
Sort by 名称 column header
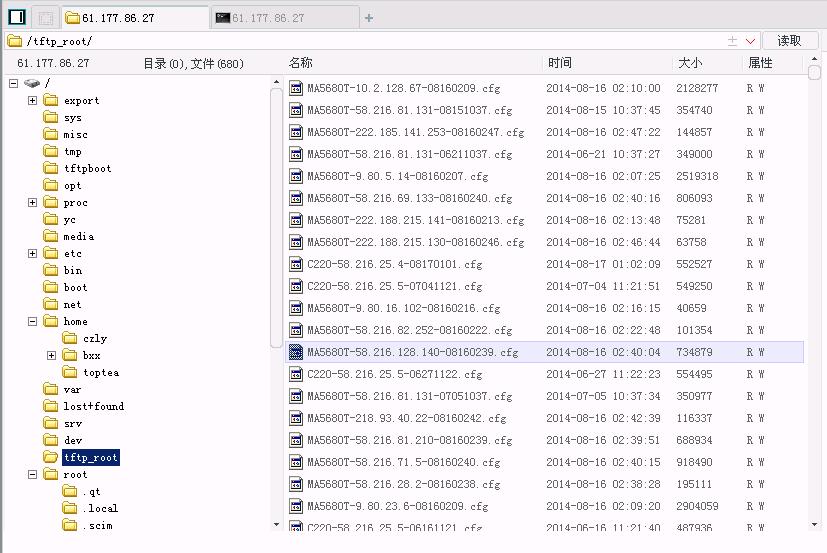pyautogui.click(x=301, y=63)
